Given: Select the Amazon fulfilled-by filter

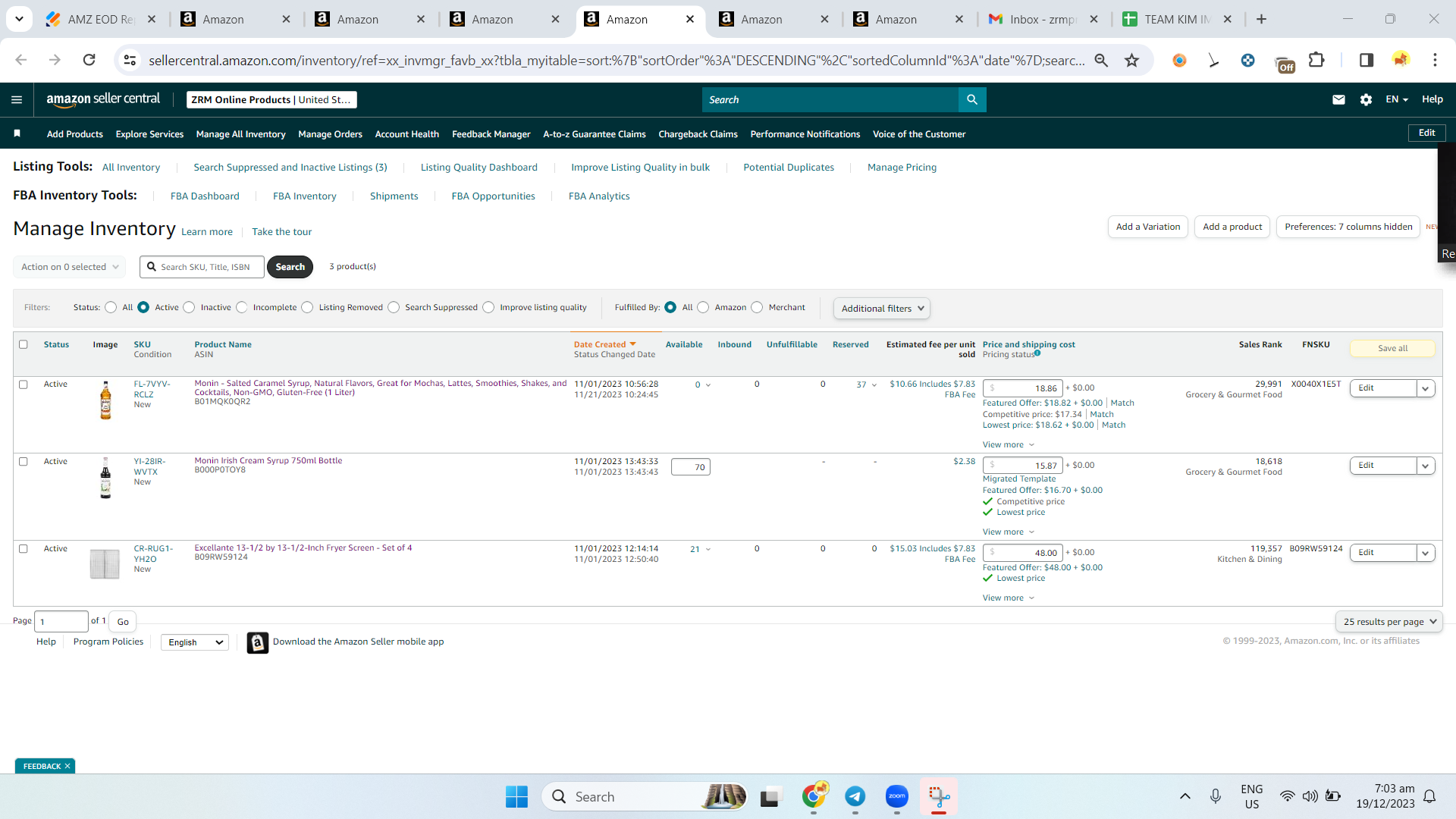Looking at the screenshot, I should pyautogui.click(x=703, y=307).
